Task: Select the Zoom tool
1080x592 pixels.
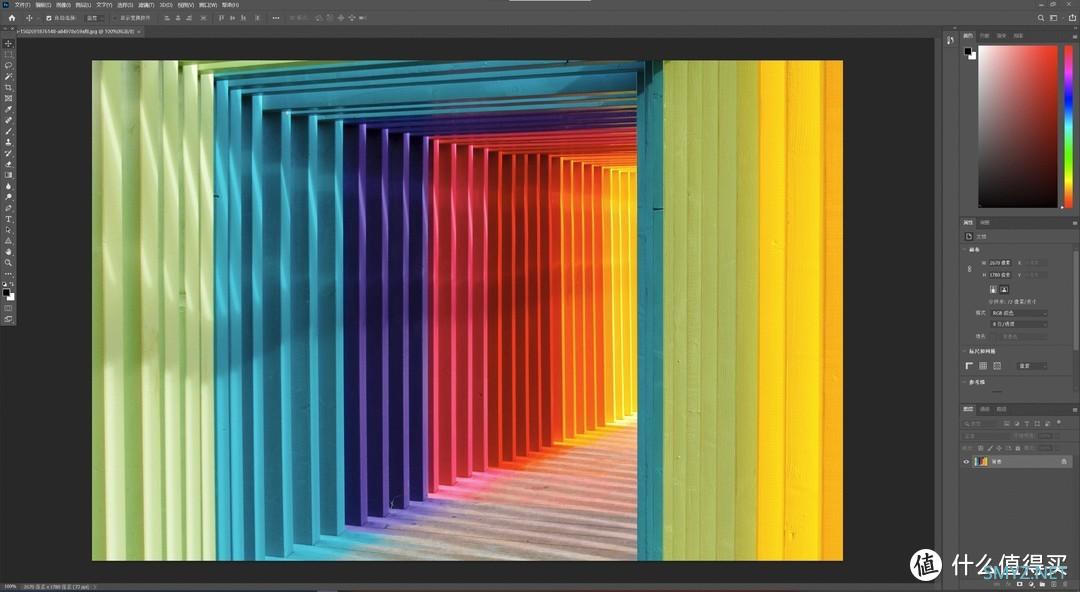Action: pyautogui.click(x=9, y=263)
